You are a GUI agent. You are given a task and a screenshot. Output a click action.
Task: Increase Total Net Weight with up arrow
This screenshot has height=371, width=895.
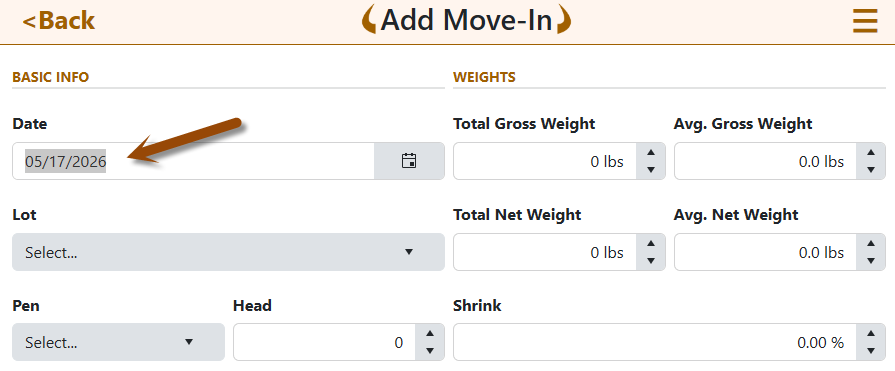coord(650,243)
